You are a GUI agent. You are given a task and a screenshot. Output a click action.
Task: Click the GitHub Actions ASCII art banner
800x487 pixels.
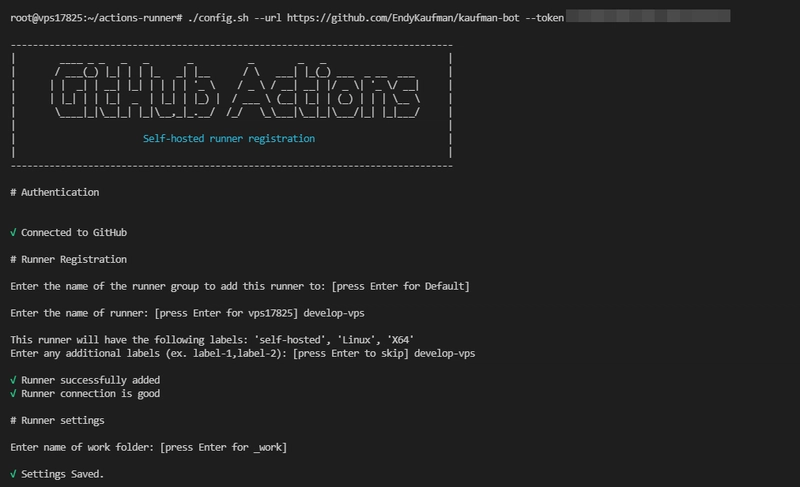(235, 90)
